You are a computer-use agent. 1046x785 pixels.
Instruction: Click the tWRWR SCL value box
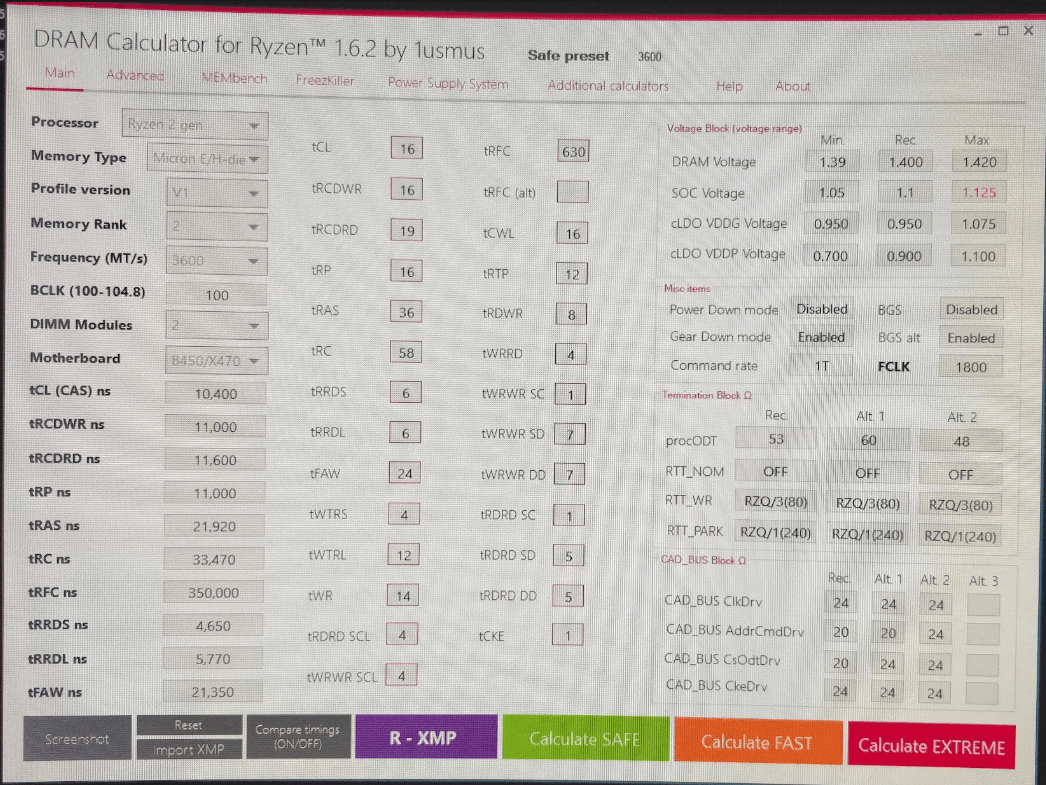[x=402, y=676]
